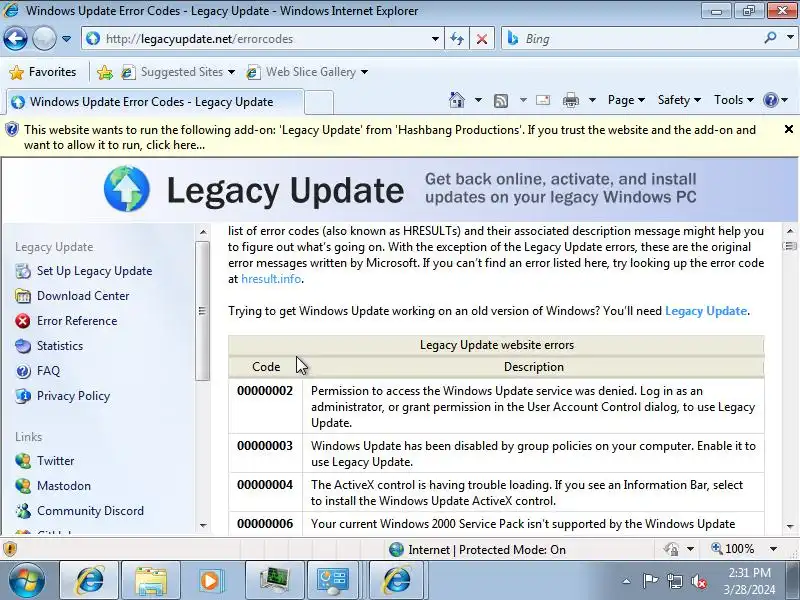
Task: Click the Description column header
Action: tap(534, 367)
